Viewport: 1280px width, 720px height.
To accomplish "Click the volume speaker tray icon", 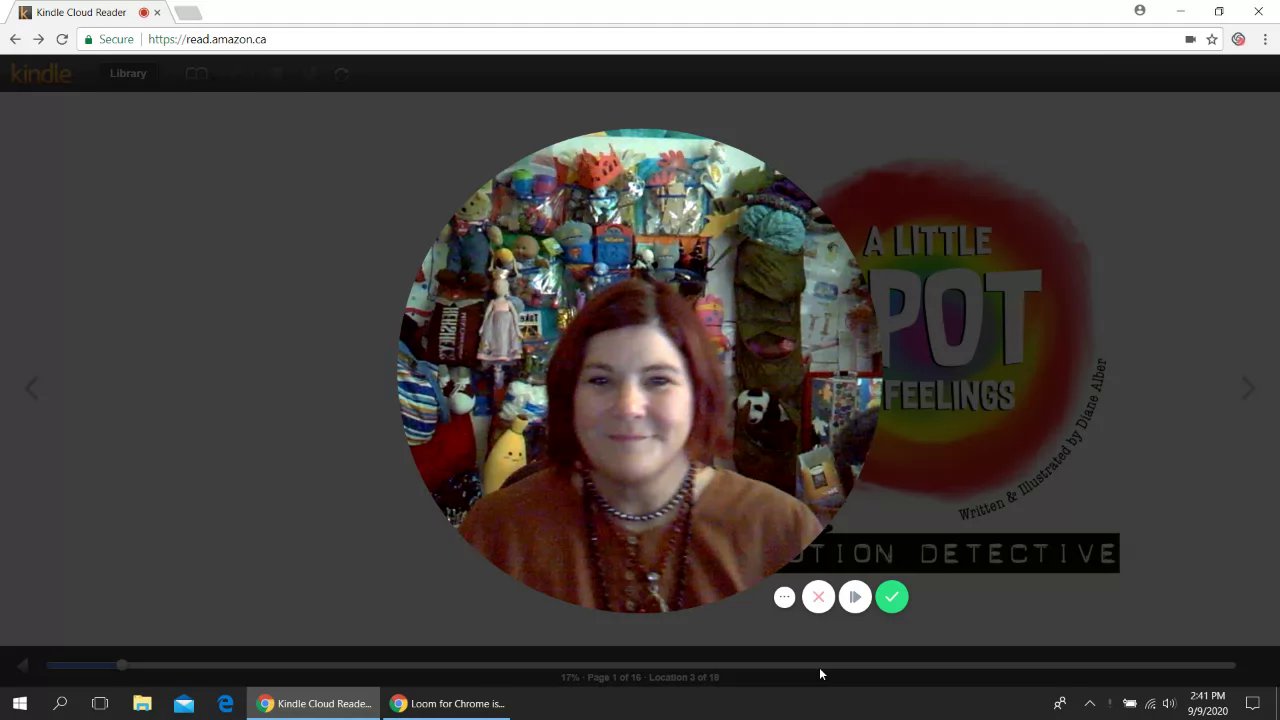I will click(x=1169, y=703).
